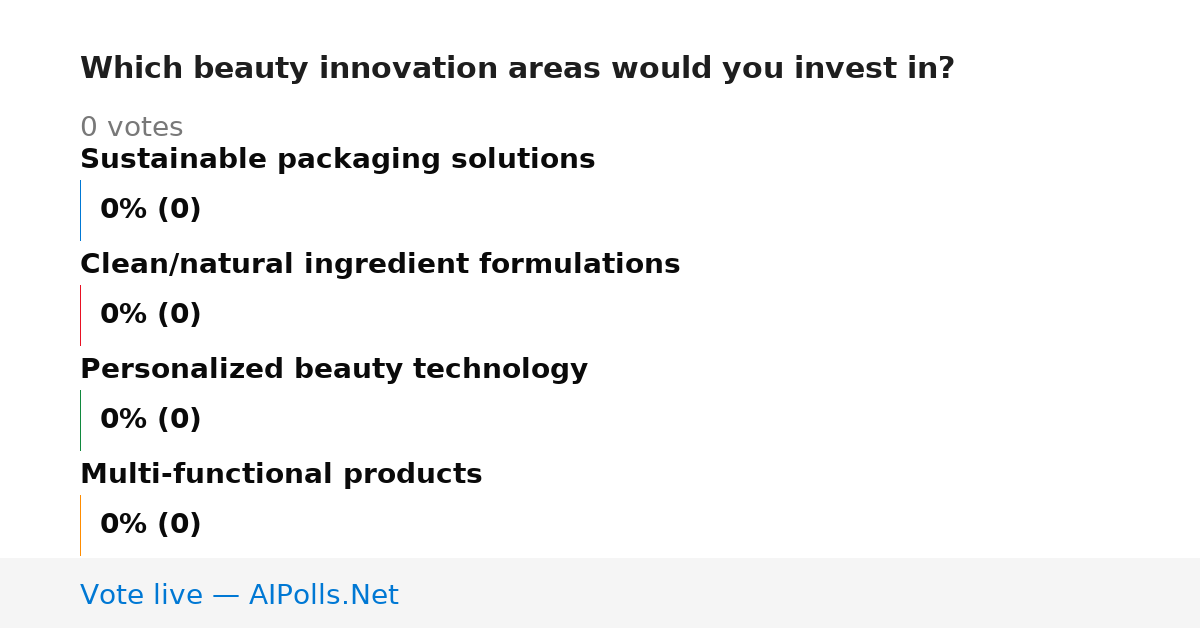Select the Multi-functional products option
Image resolution: width=1200 pixels, height=628 pixels.
[281, 474]
